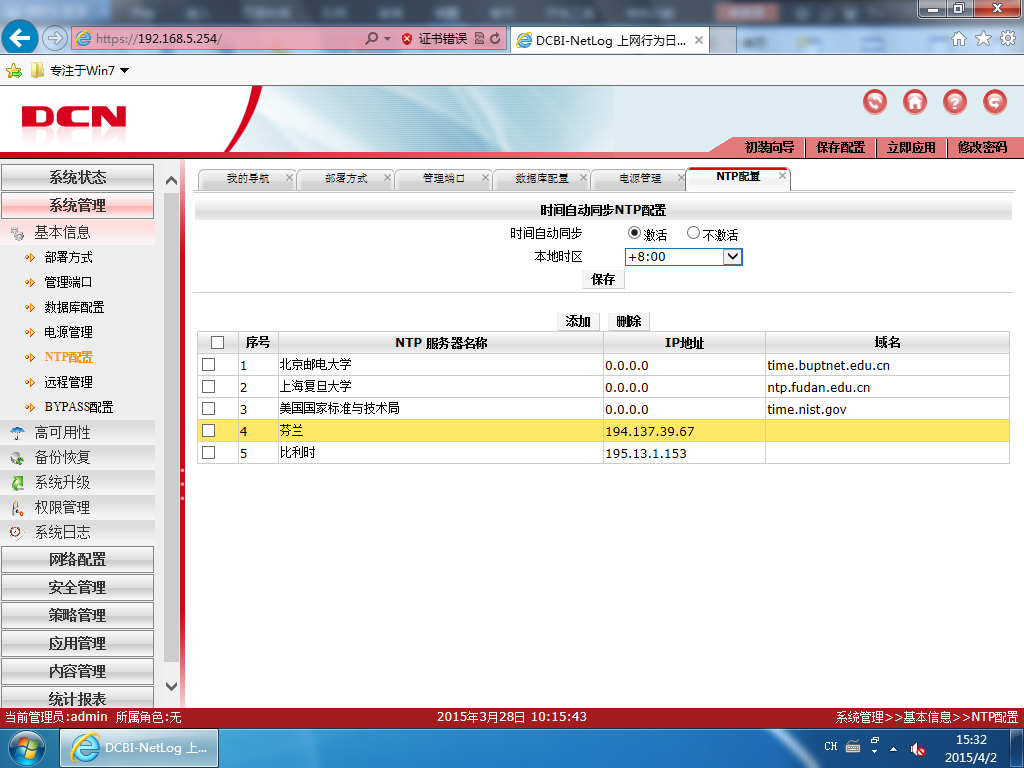Switch to the 管理端口 tab
This screenshot has width=1024, height=768.
tap(444, 178)
